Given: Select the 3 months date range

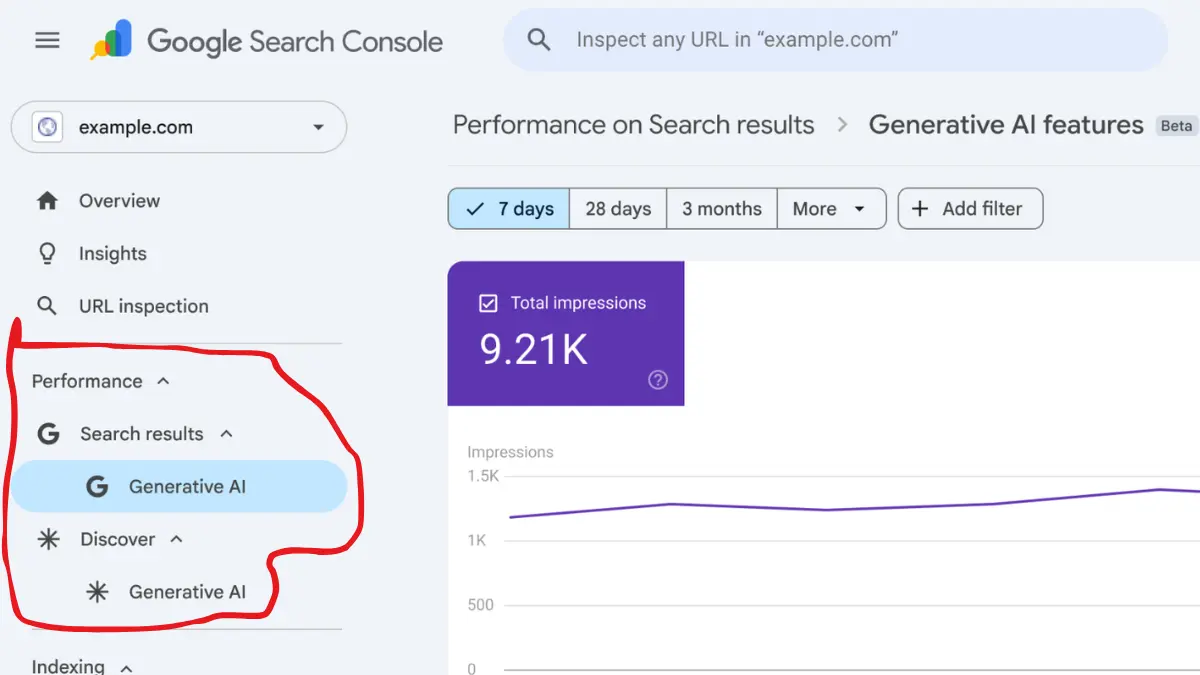Looking at the screenshot, I should pyautogui.click(x=722, y=209).
